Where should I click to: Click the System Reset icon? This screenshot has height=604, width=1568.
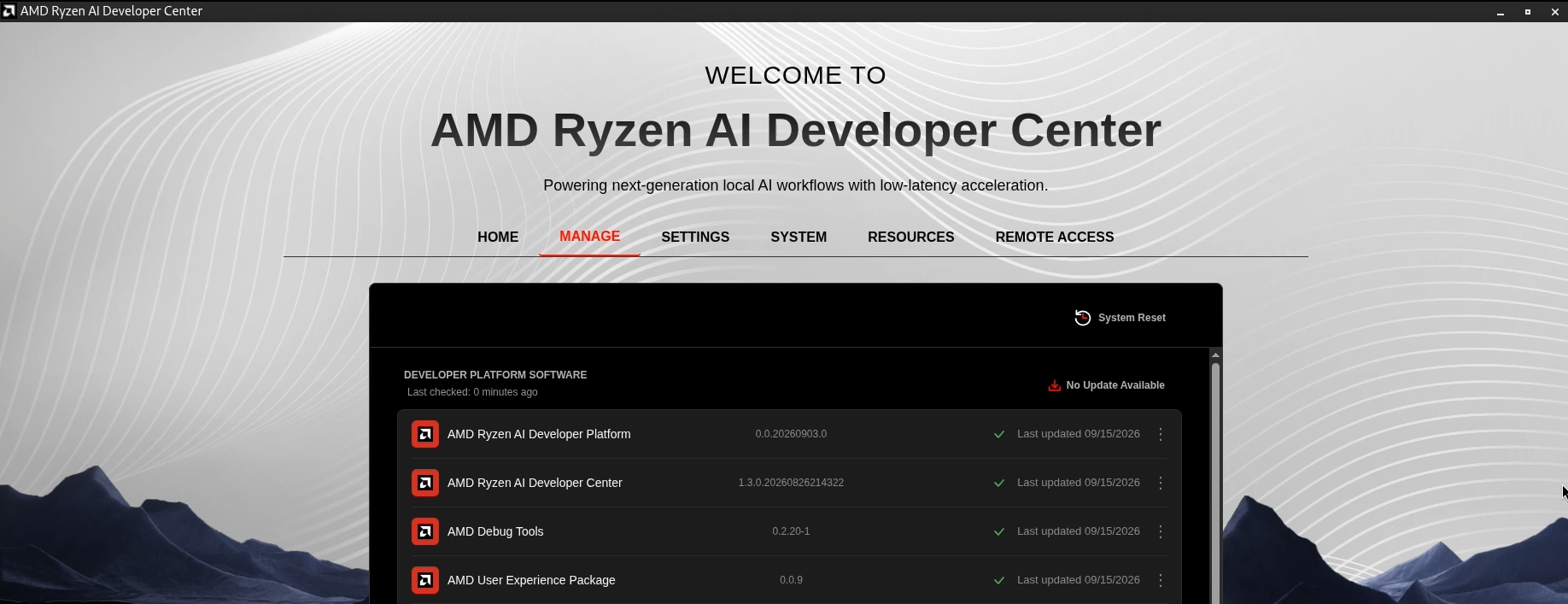click(x=1082, y=318)
